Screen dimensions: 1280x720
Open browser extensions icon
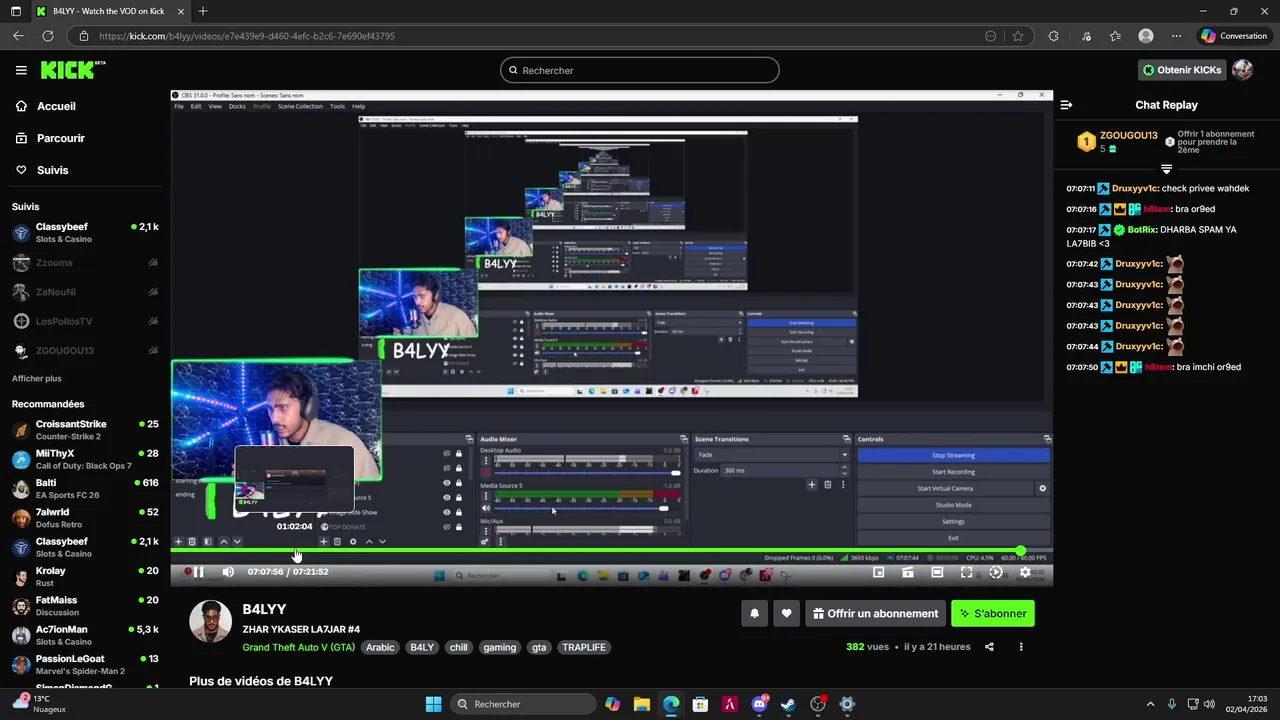click(x=1053, y=36)
